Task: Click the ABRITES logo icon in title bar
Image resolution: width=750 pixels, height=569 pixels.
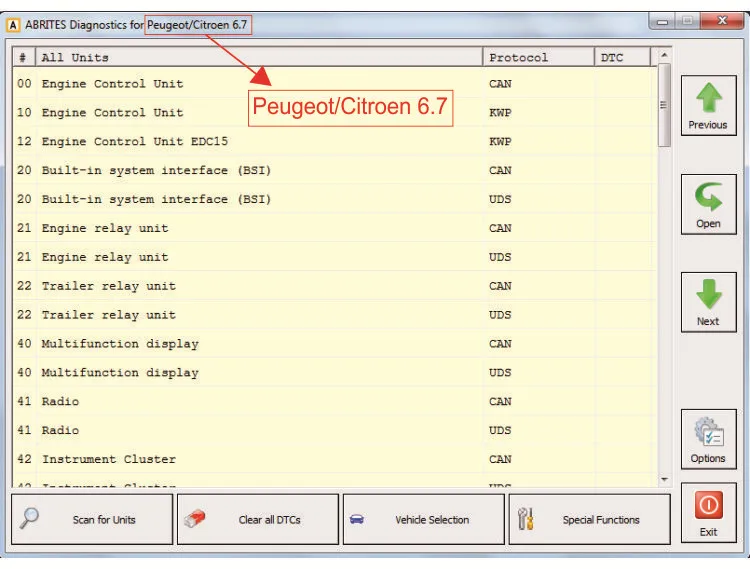Action: tap(13, 25)
